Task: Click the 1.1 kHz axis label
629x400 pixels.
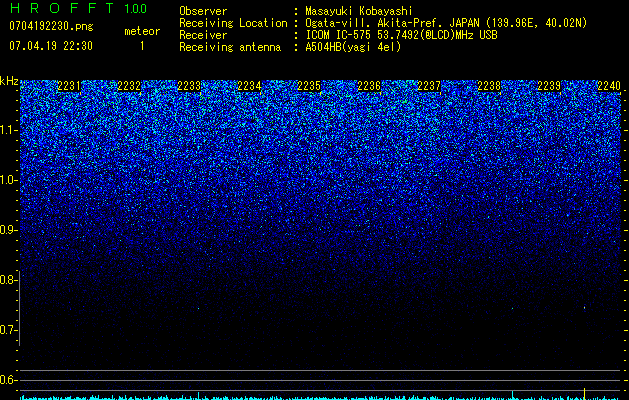Action: click(9, 130)
